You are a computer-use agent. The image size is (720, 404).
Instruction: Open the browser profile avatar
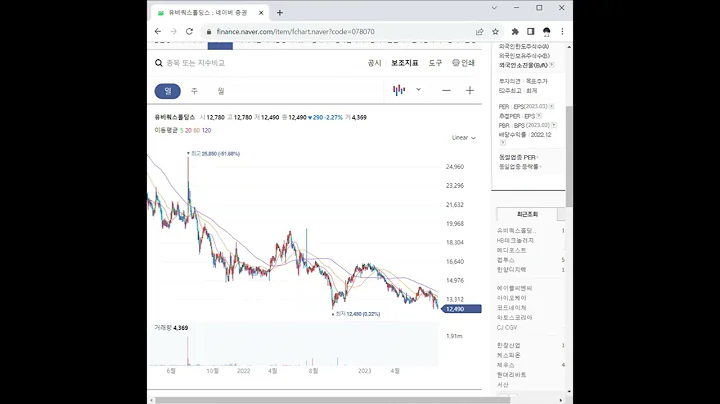tap(546, 31)
